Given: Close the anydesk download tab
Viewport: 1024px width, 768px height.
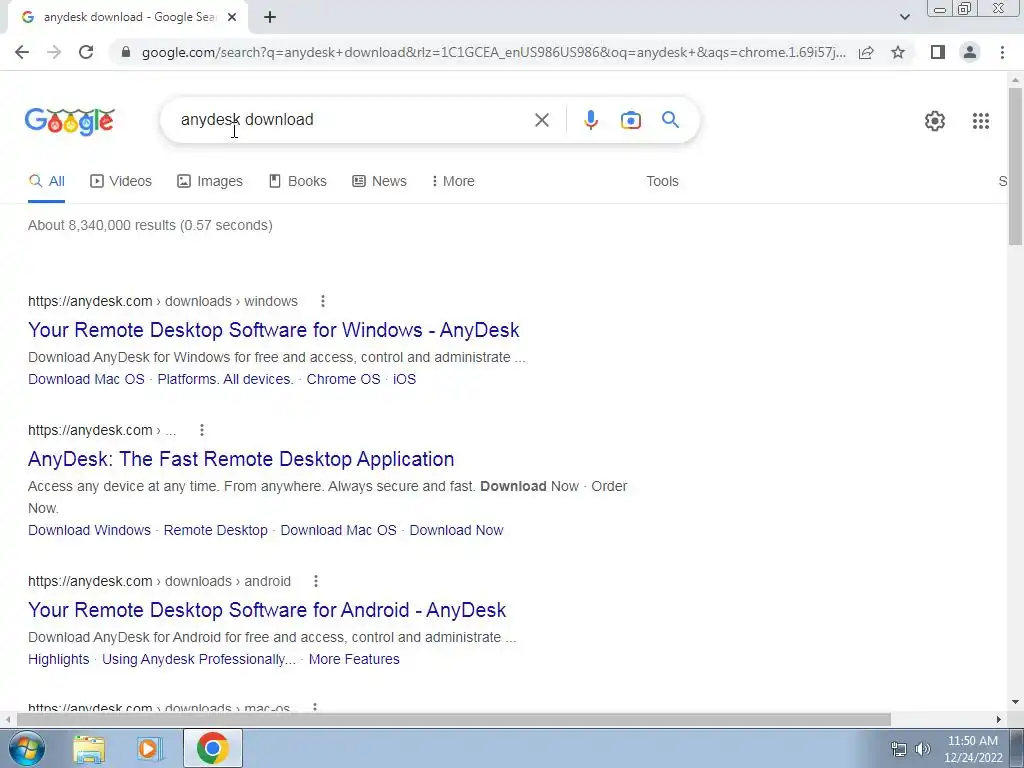Looking at the screenshot, I should click(232, 17).
